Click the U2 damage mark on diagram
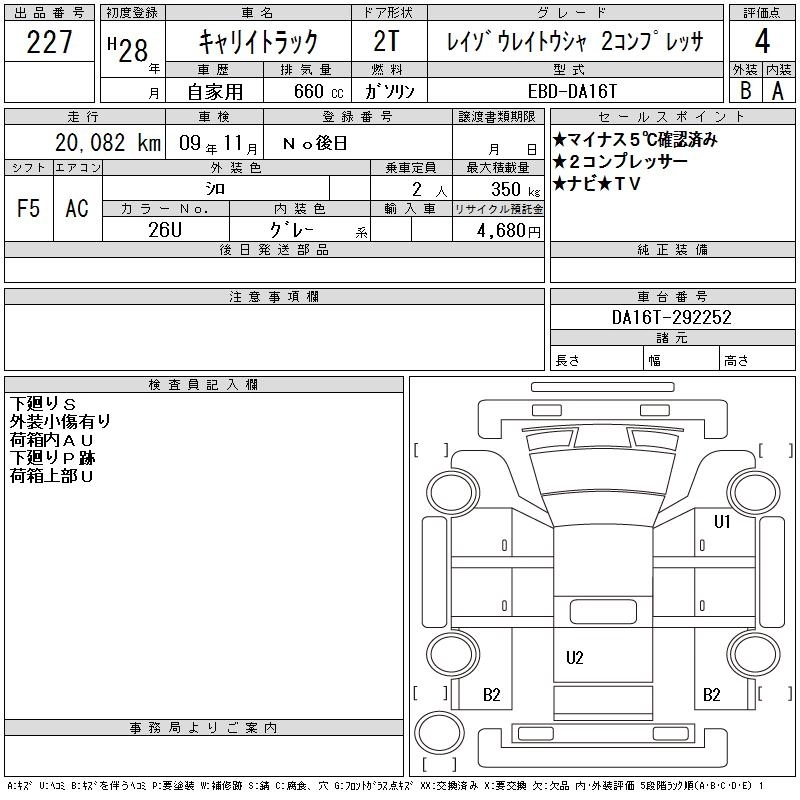Screen dimensions: 800x800 coord(574,658)
